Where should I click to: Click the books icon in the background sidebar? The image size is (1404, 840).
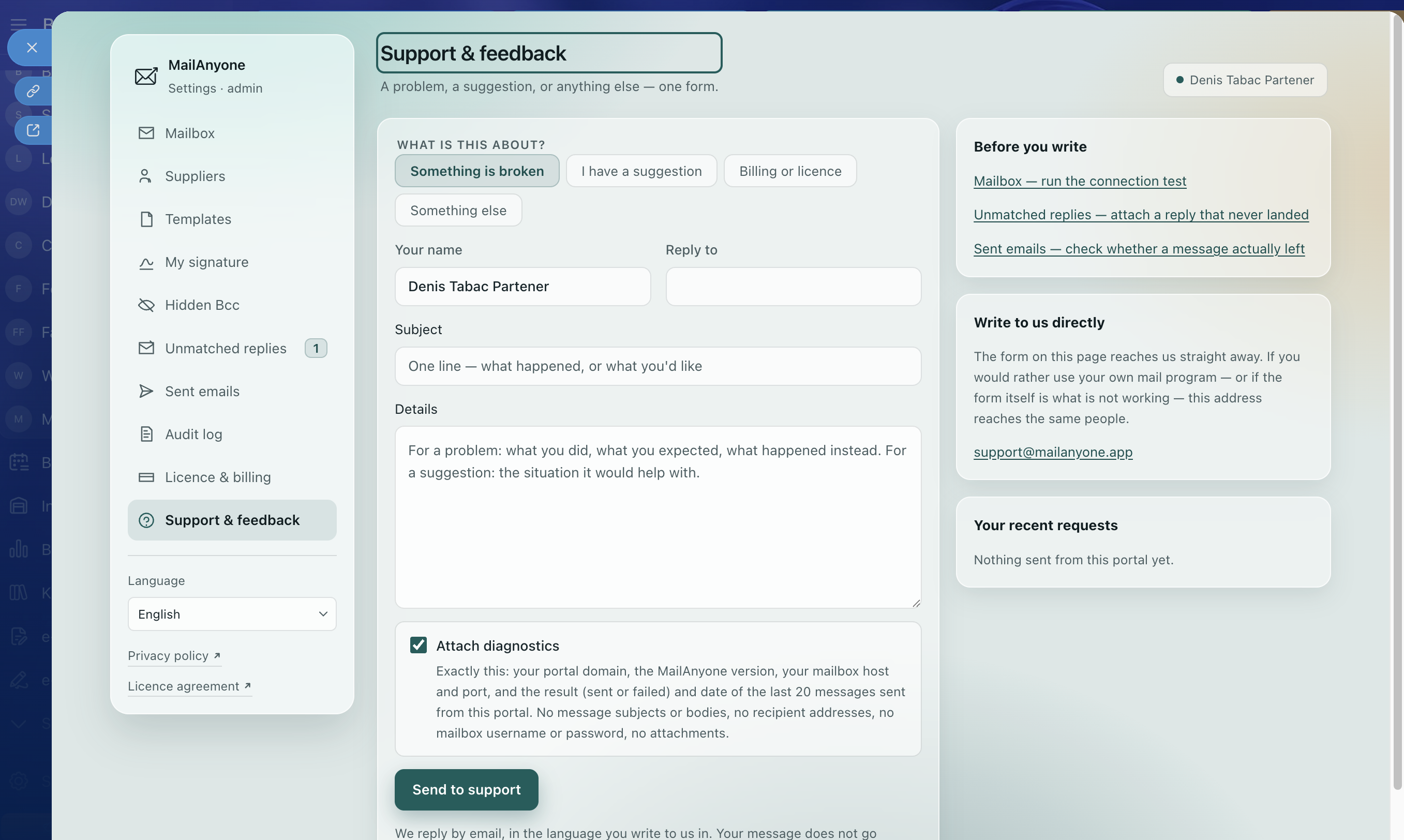click(19, 593)
